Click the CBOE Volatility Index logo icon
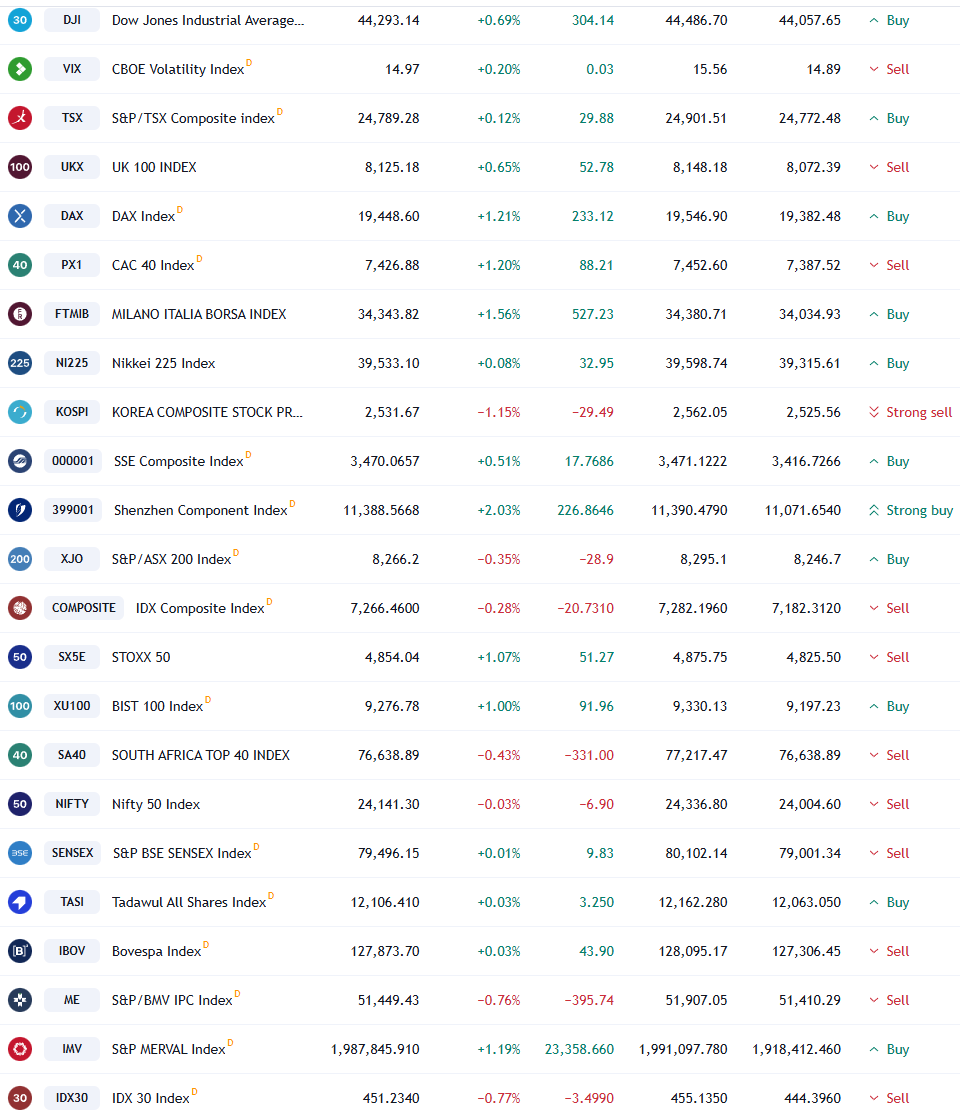 click(20, 69)
